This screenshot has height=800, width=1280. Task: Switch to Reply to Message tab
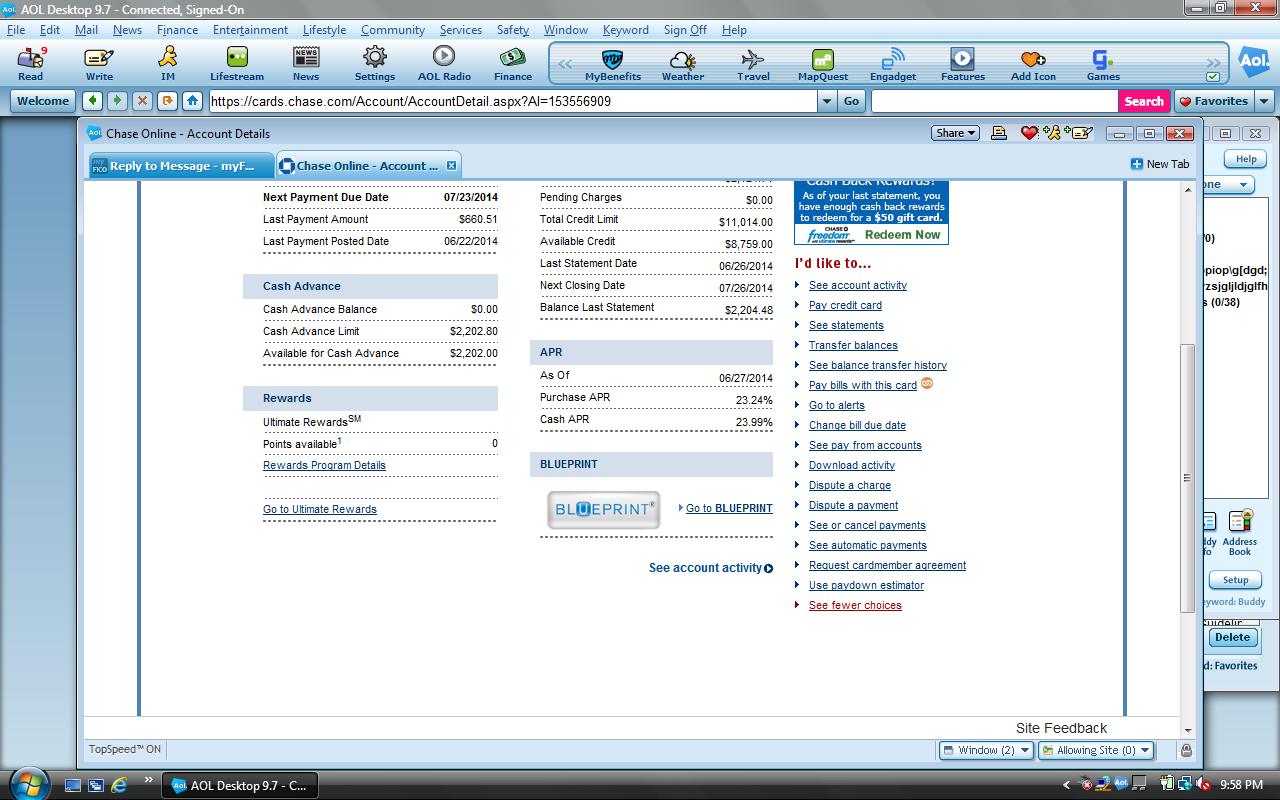[180, 166]
